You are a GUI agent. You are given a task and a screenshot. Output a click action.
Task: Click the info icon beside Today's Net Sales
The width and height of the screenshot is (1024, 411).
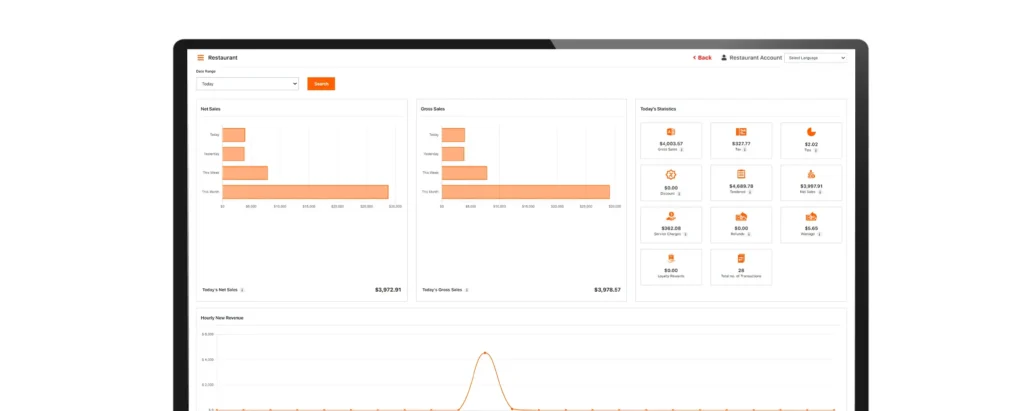pyautogui.click(x=242, y=290)
